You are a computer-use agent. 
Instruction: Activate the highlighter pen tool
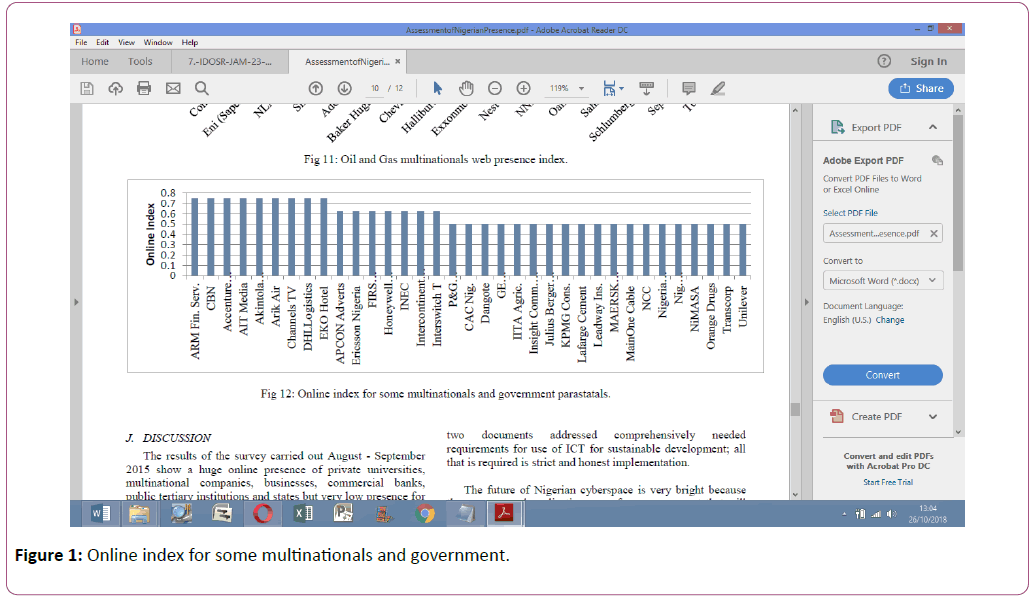pos(717,88)
